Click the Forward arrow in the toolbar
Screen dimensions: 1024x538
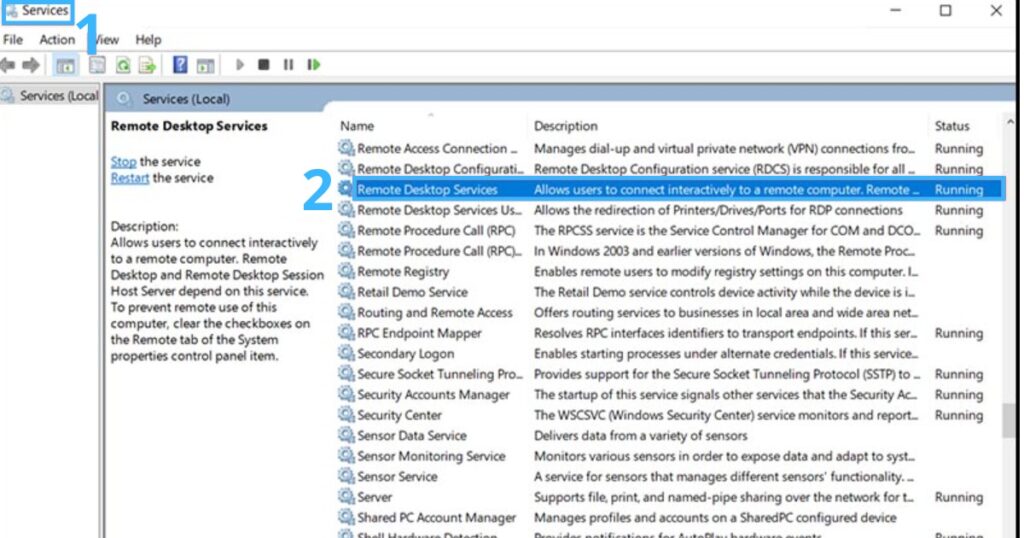(31, 65)
